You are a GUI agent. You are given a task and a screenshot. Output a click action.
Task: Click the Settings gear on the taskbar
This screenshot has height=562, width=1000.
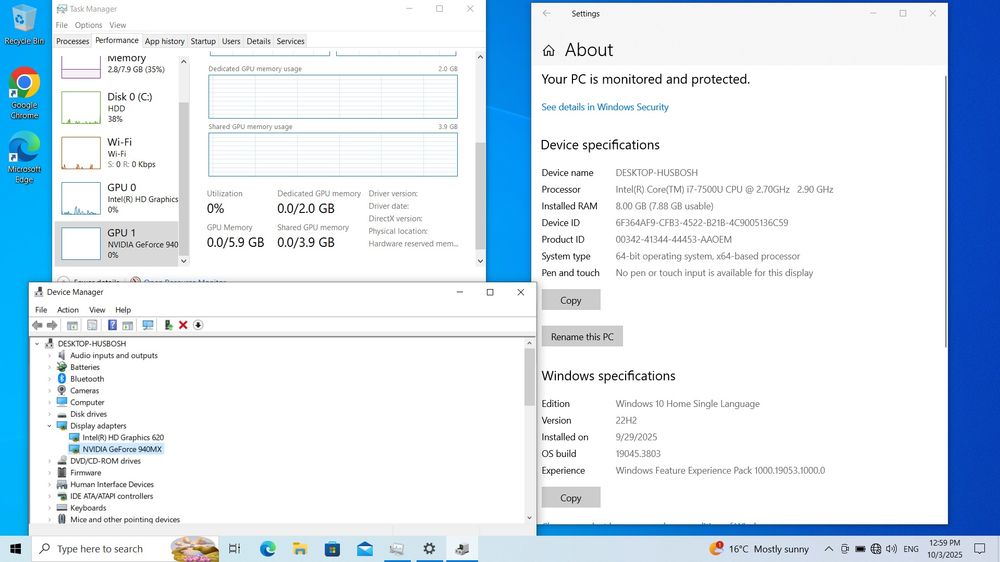point(429,549)
